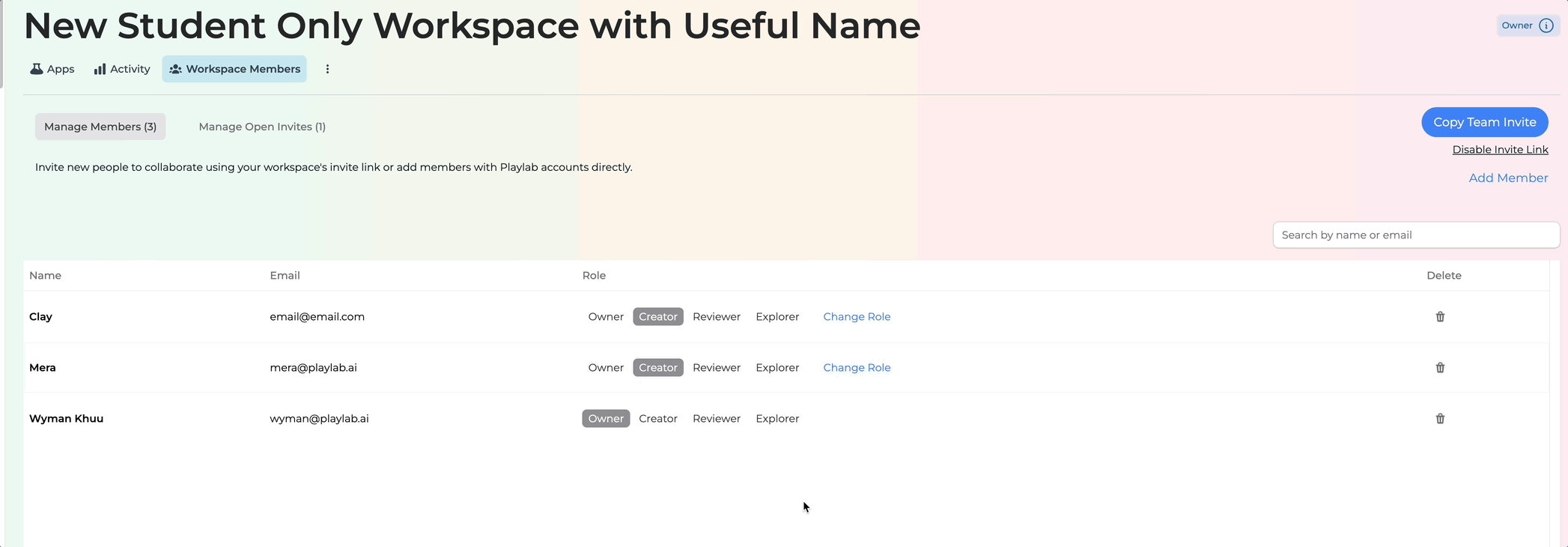
Task: Select Creator role in Clay's row
Action: [658, 317]
